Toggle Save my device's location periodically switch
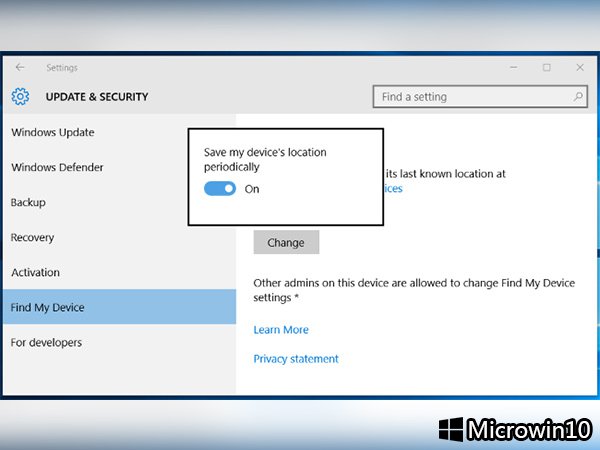Image resolution: width=600 pixels, height=450 pixels. coord(220,189)
